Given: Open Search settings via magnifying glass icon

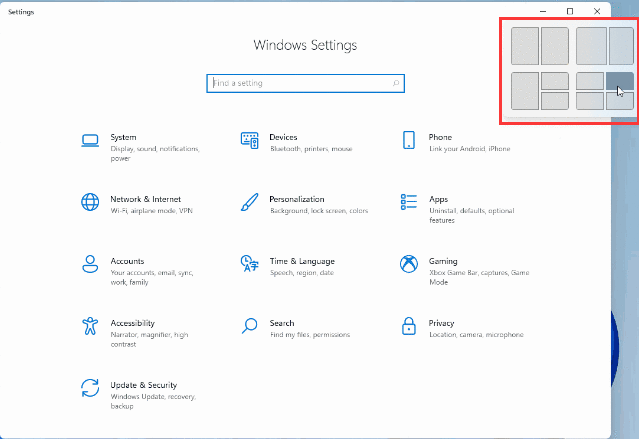Looking at the screenshot, I should tap(249, 326).
